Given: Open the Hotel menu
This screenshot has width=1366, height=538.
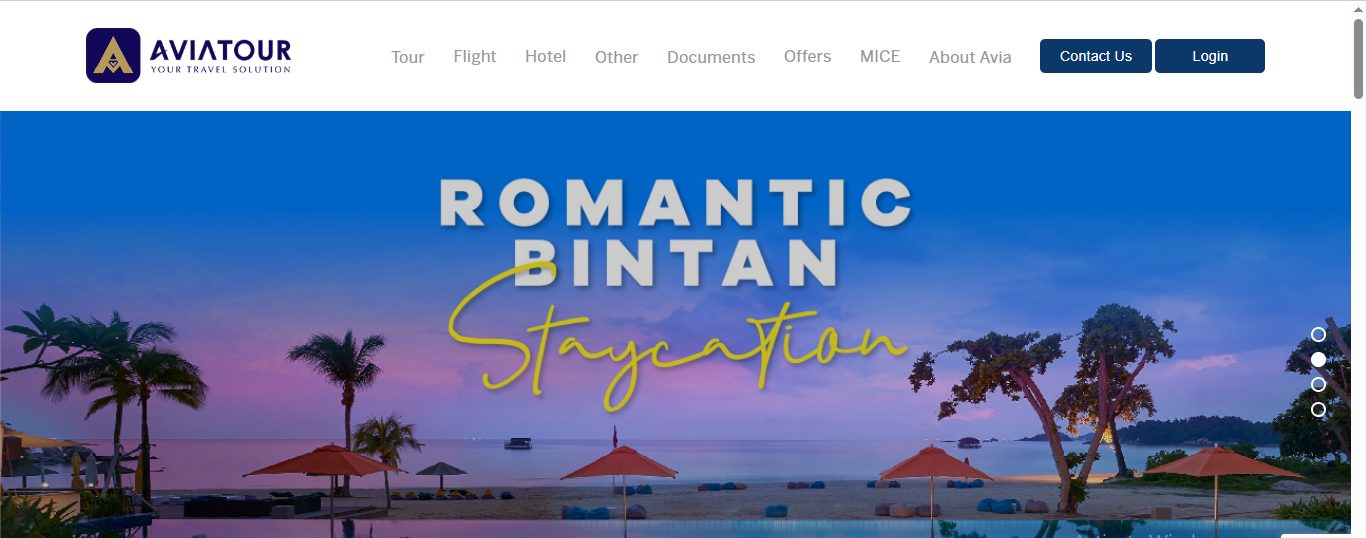Looking at the screenshot, I should (x=546, y=56).
